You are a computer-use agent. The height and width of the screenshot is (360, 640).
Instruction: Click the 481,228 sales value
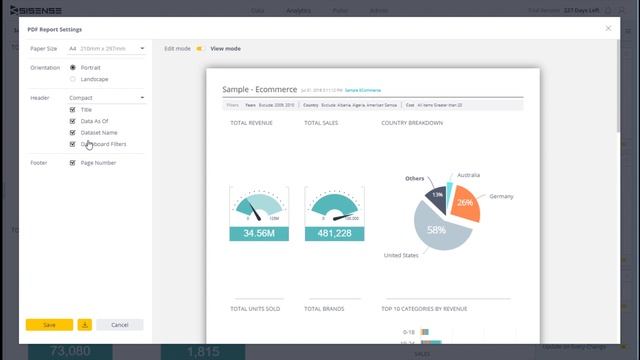point(335,233)
